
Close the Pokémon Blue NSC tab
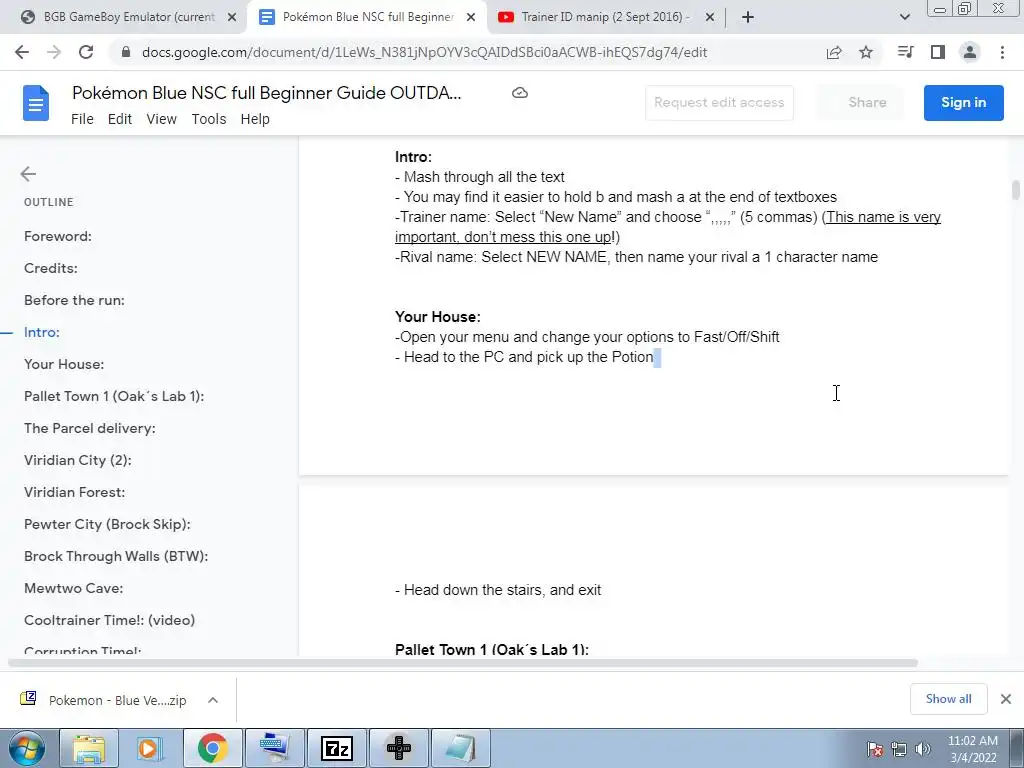[471, 18]
